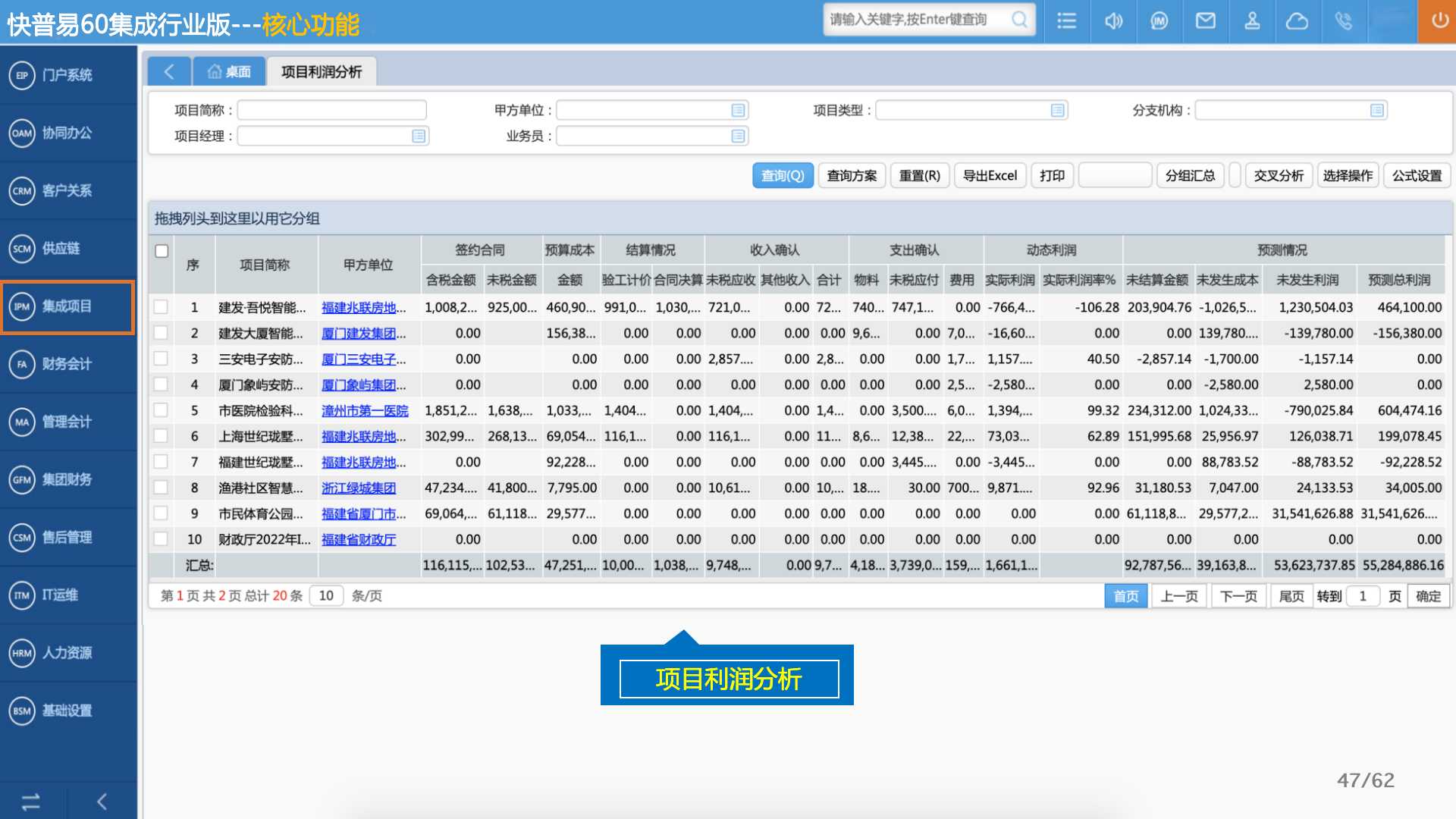The width and height of the screenshot is (1456, 819).
Task: Collapse sidebar with bottom left arrow
Action: tap(102, 802)
